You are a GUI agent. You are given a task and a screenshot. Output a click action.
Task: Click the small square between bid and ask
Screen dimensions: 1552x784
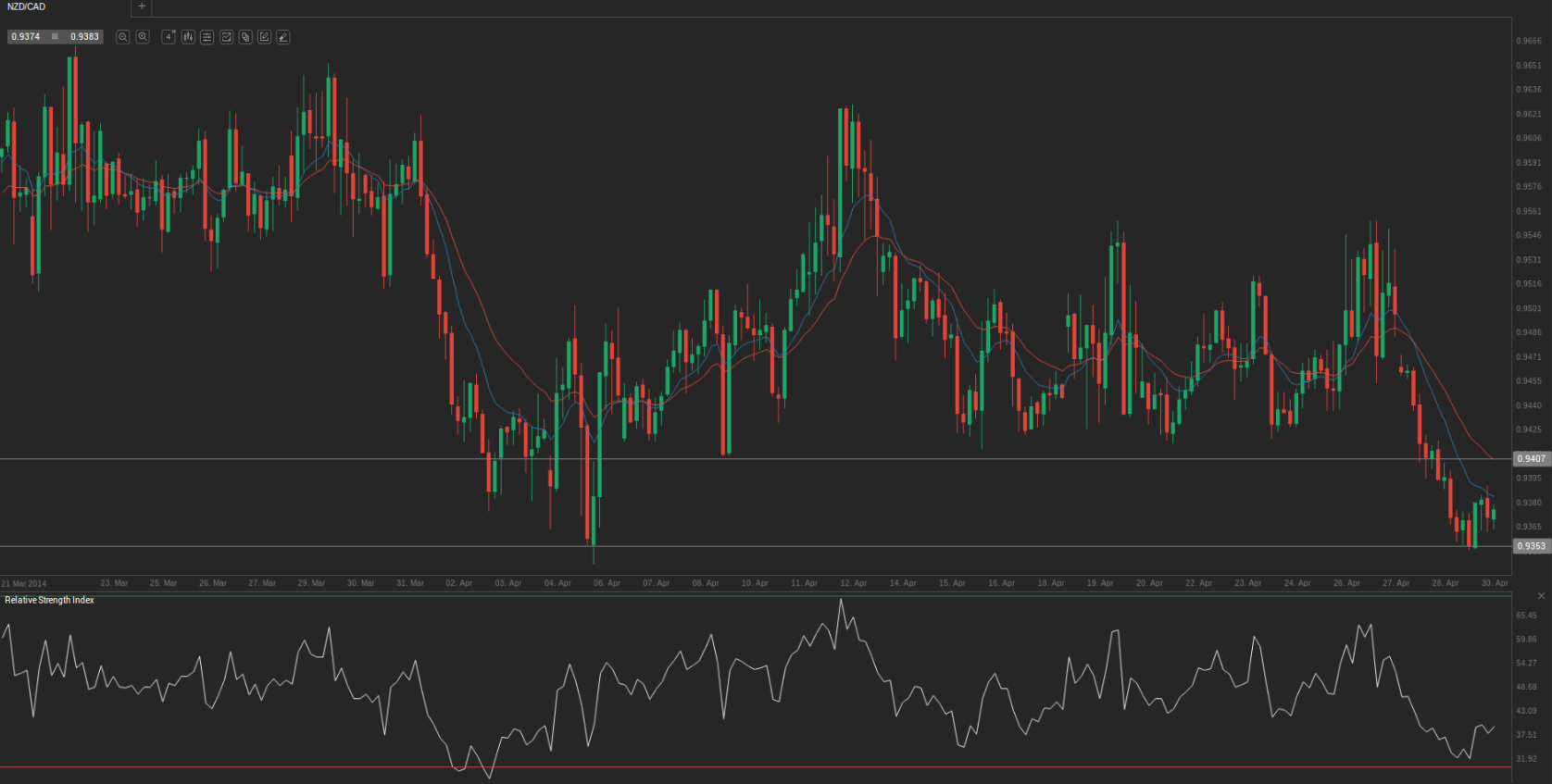click(56, 37)
